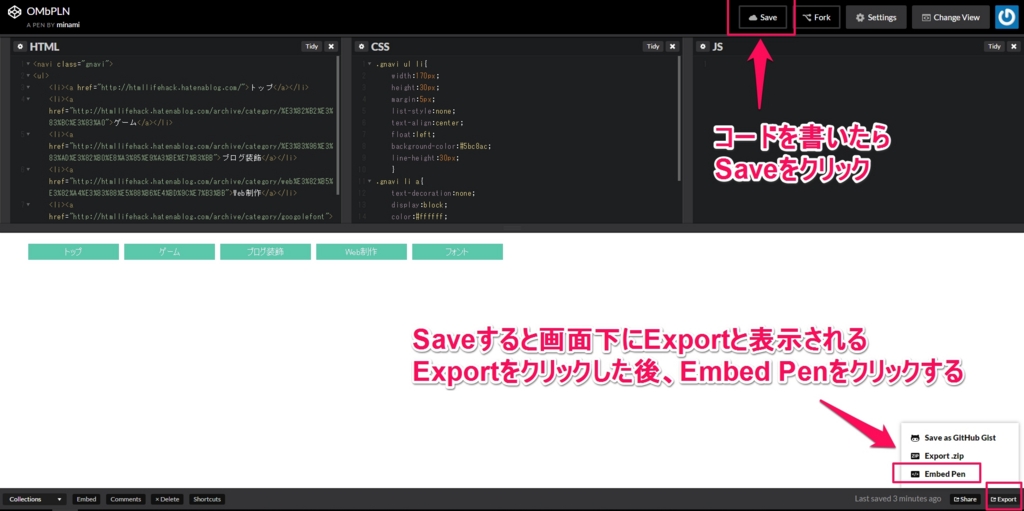1024x511 pixels.
Task: Click the トップ nav link in preview
Action: [x=73, y=252]
